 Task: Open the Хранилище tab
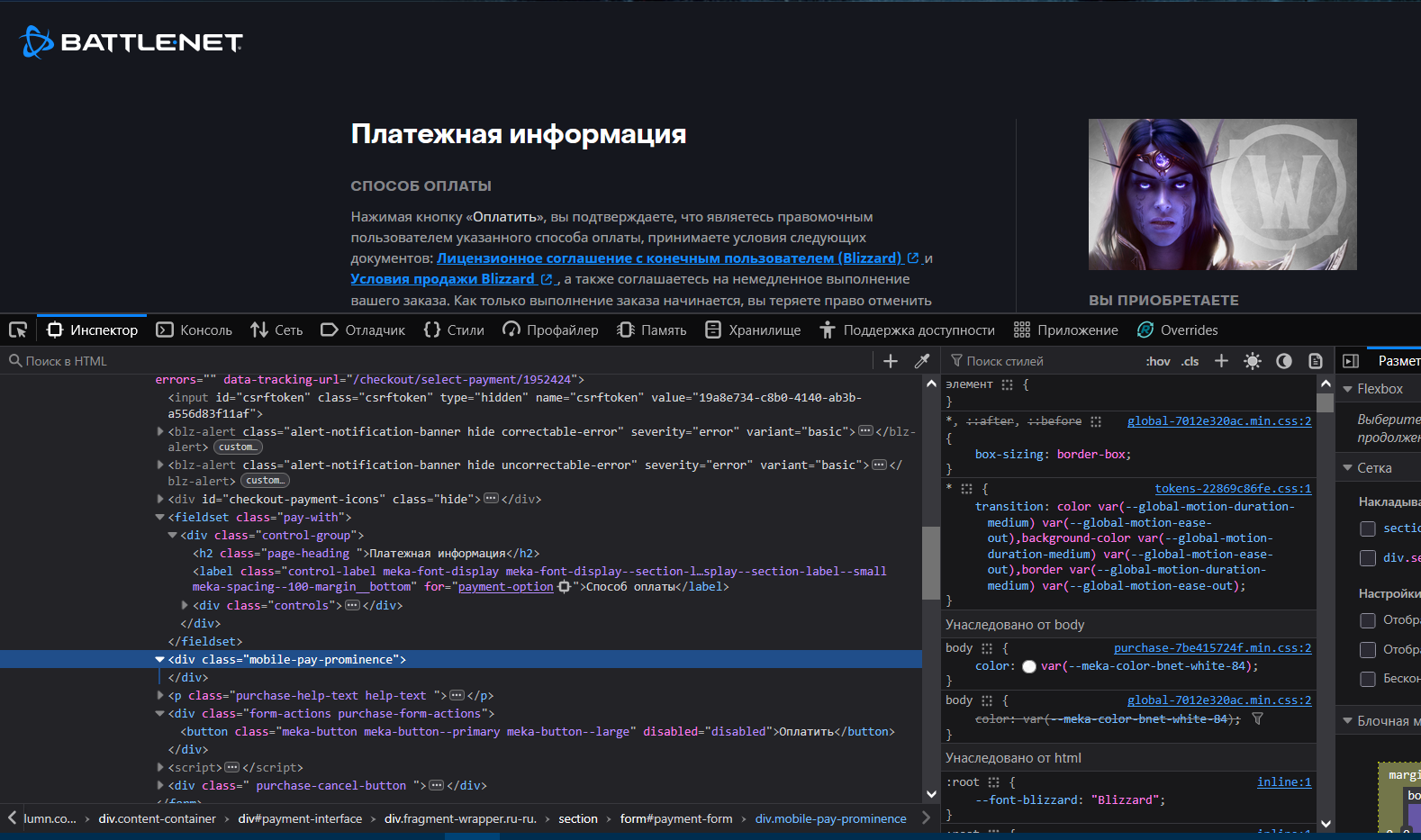click(x=753, y=330)
